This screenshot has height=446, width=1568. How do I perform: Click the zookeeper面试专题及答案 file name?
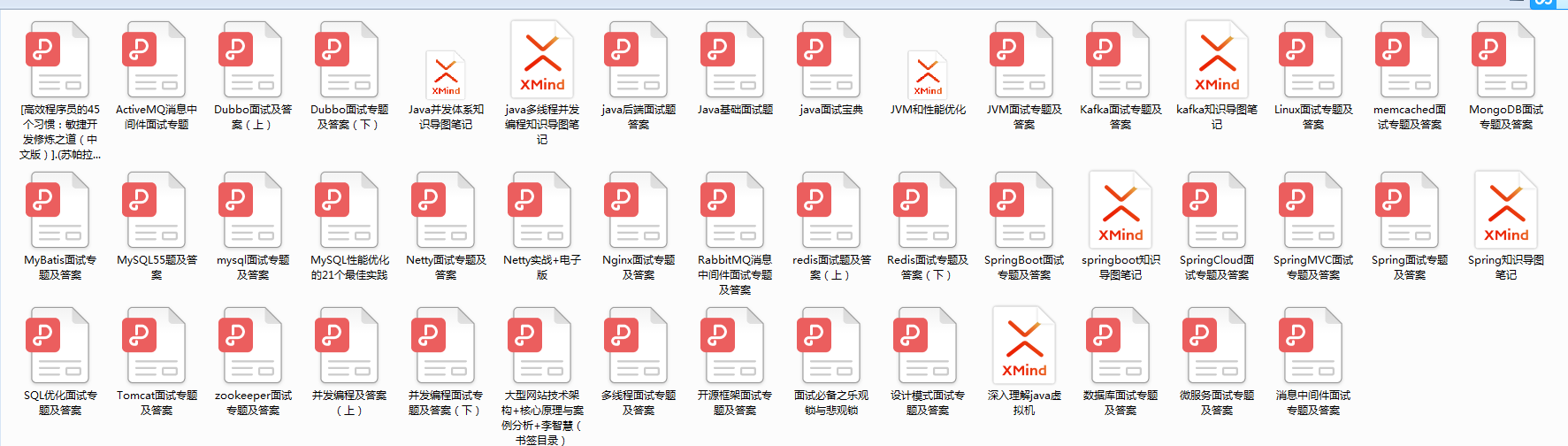click(x=253, y=403)
